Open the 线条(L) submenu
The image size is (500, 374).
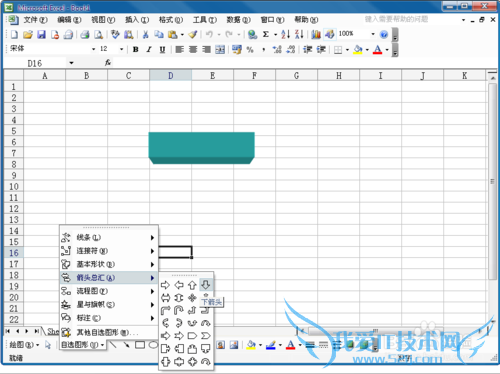[x=109, y=237]
